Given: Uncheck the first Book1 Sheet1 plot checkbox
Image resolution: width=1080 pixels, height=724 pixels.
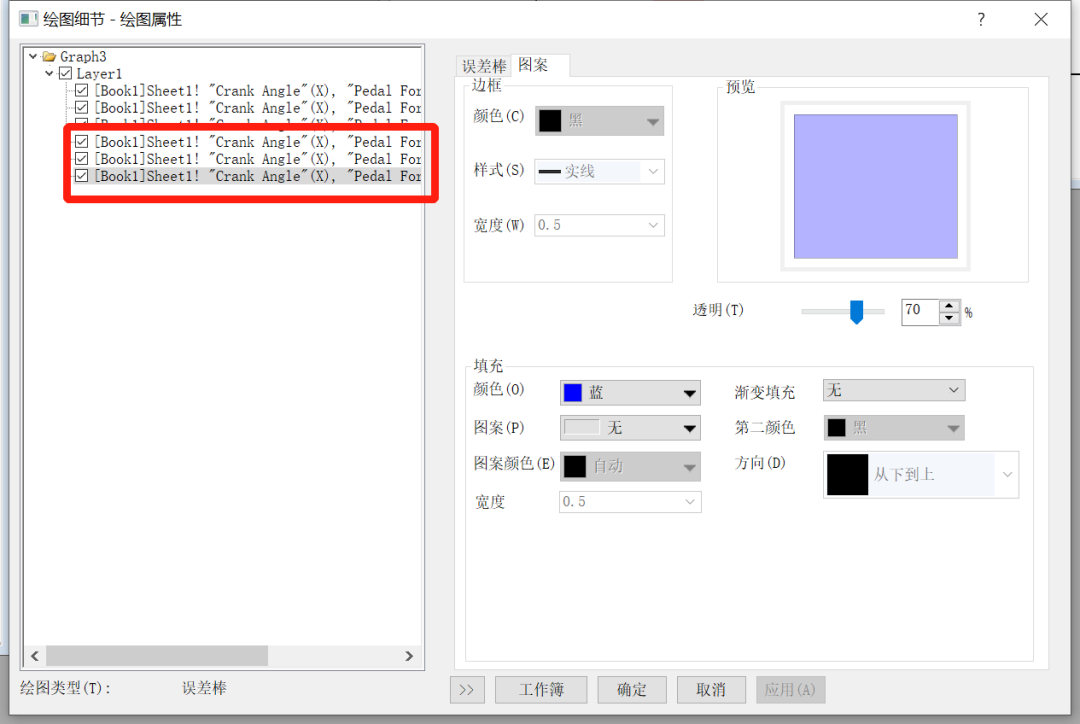Looking at the screenshot, I should (81, 90).
